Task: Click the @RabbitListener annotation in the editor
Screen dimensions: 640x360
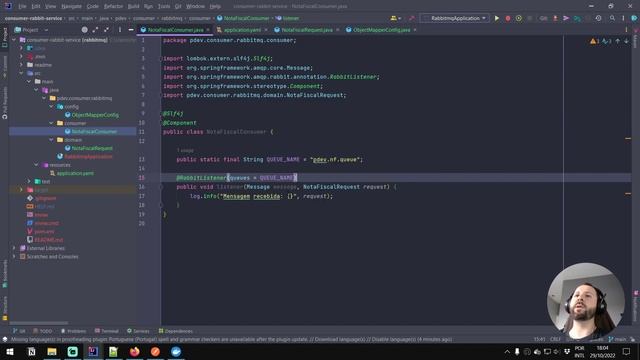Action: point(201,178)
